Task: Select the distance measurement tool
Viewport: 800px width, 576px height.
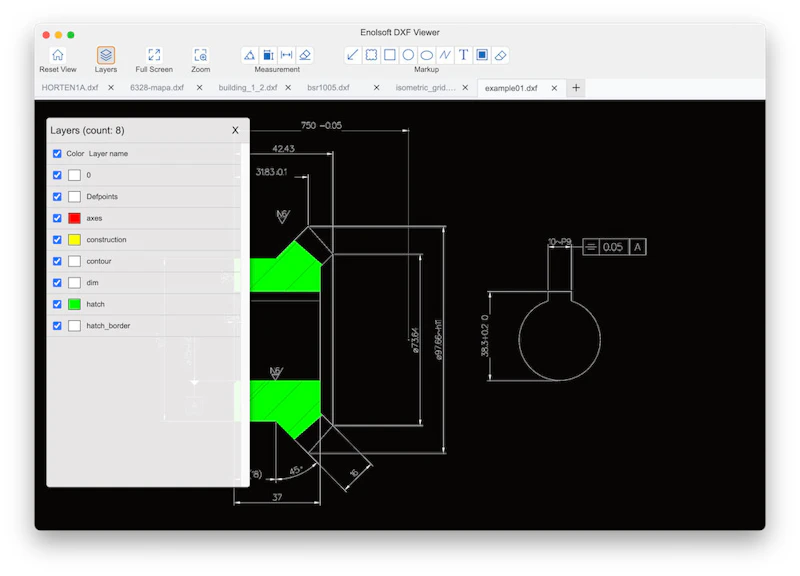Action: pos(285,55)
